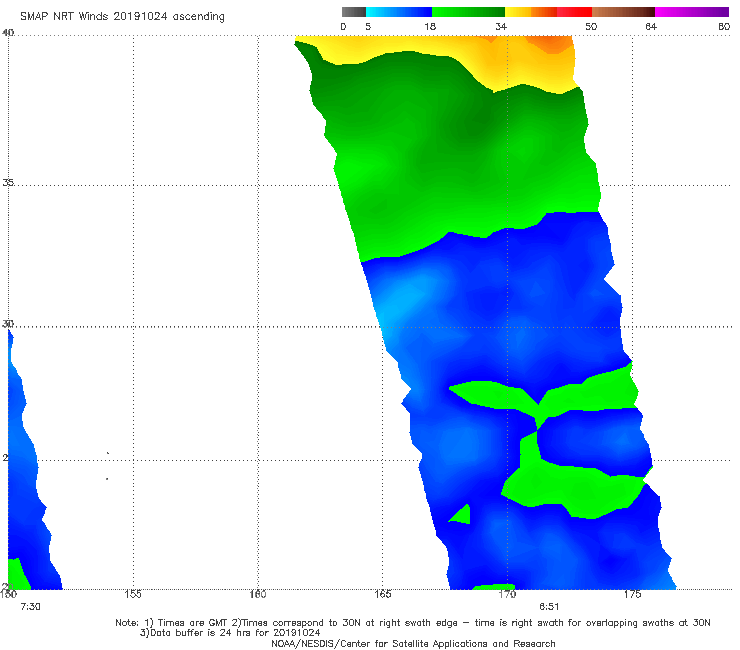The image size is (740, 650).
Task: Click the latitude label '30'
Action: [8, 324]
